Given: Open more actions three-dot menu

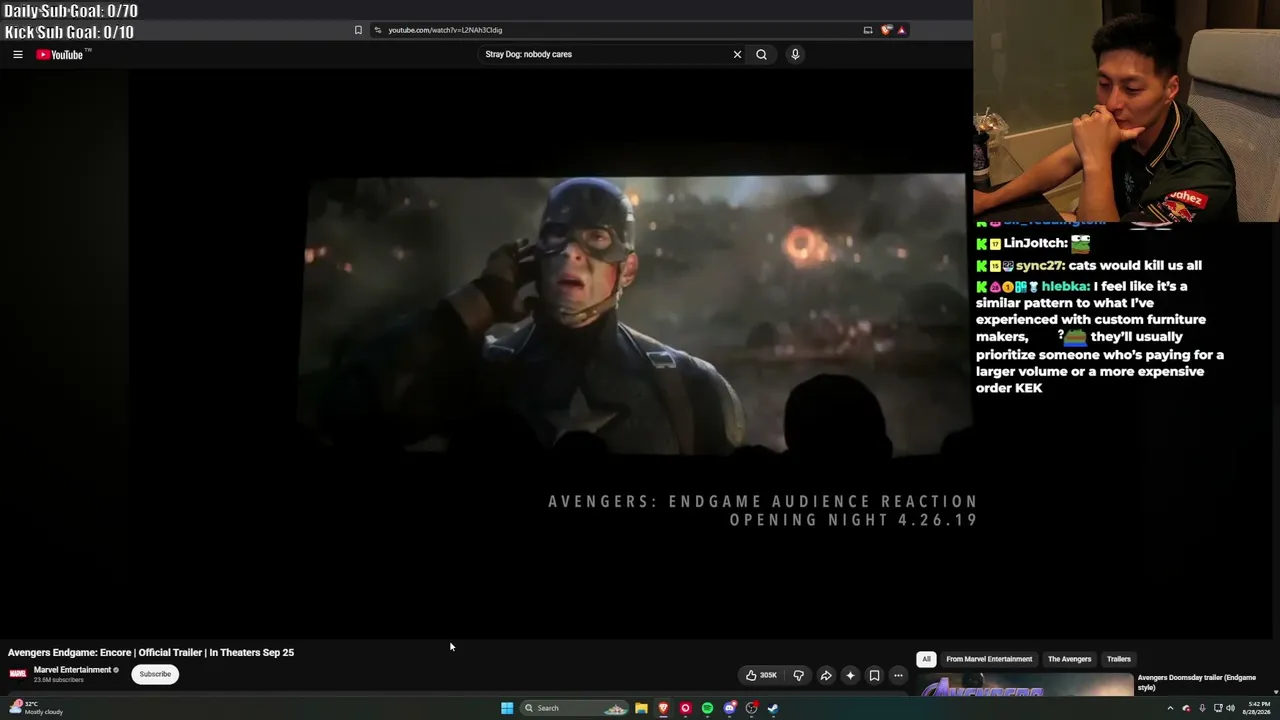Looking at the screenshot, I should tap(898, 675).
